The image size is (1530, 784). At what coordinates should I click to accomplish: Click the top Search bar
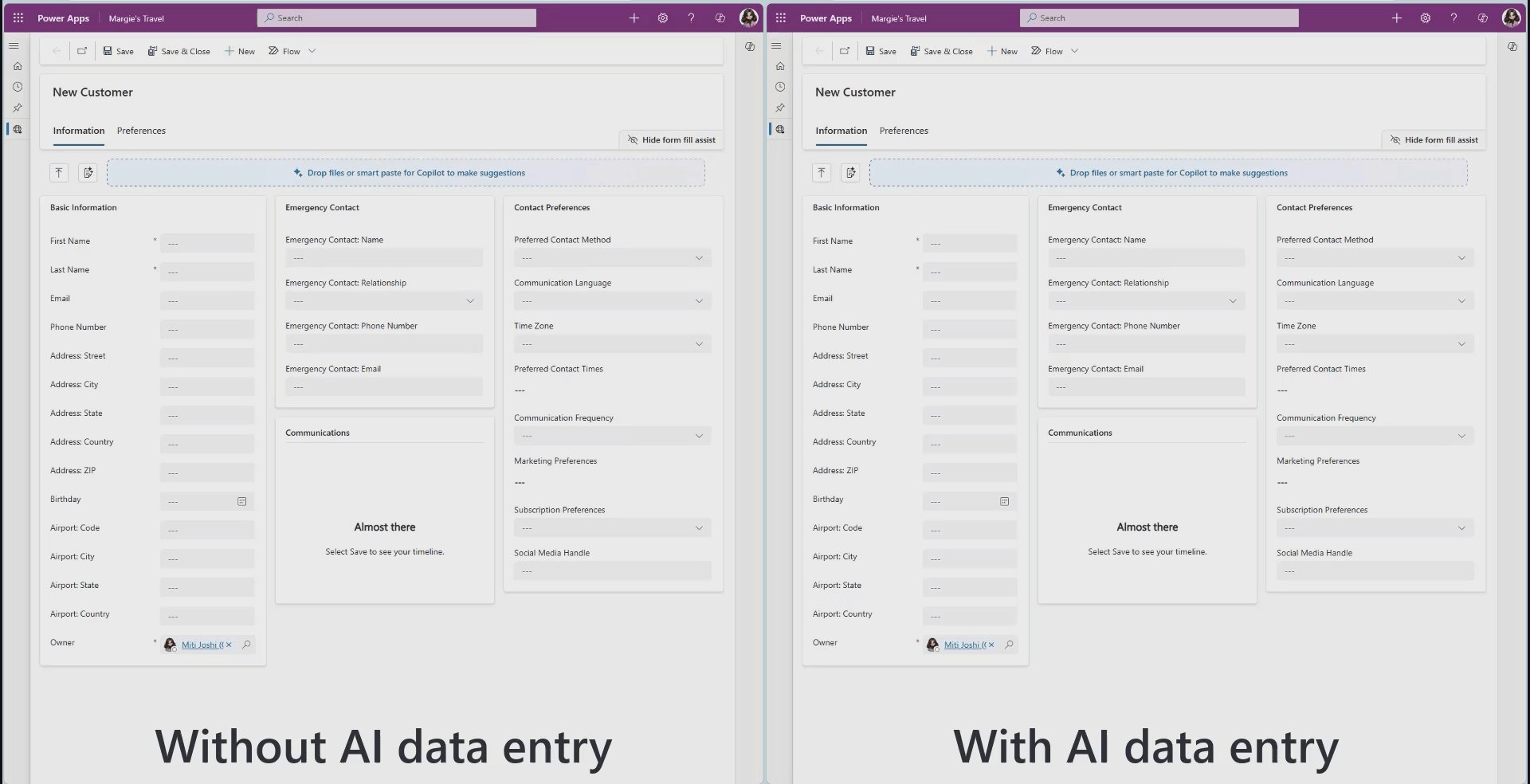[x=396, y=17]
